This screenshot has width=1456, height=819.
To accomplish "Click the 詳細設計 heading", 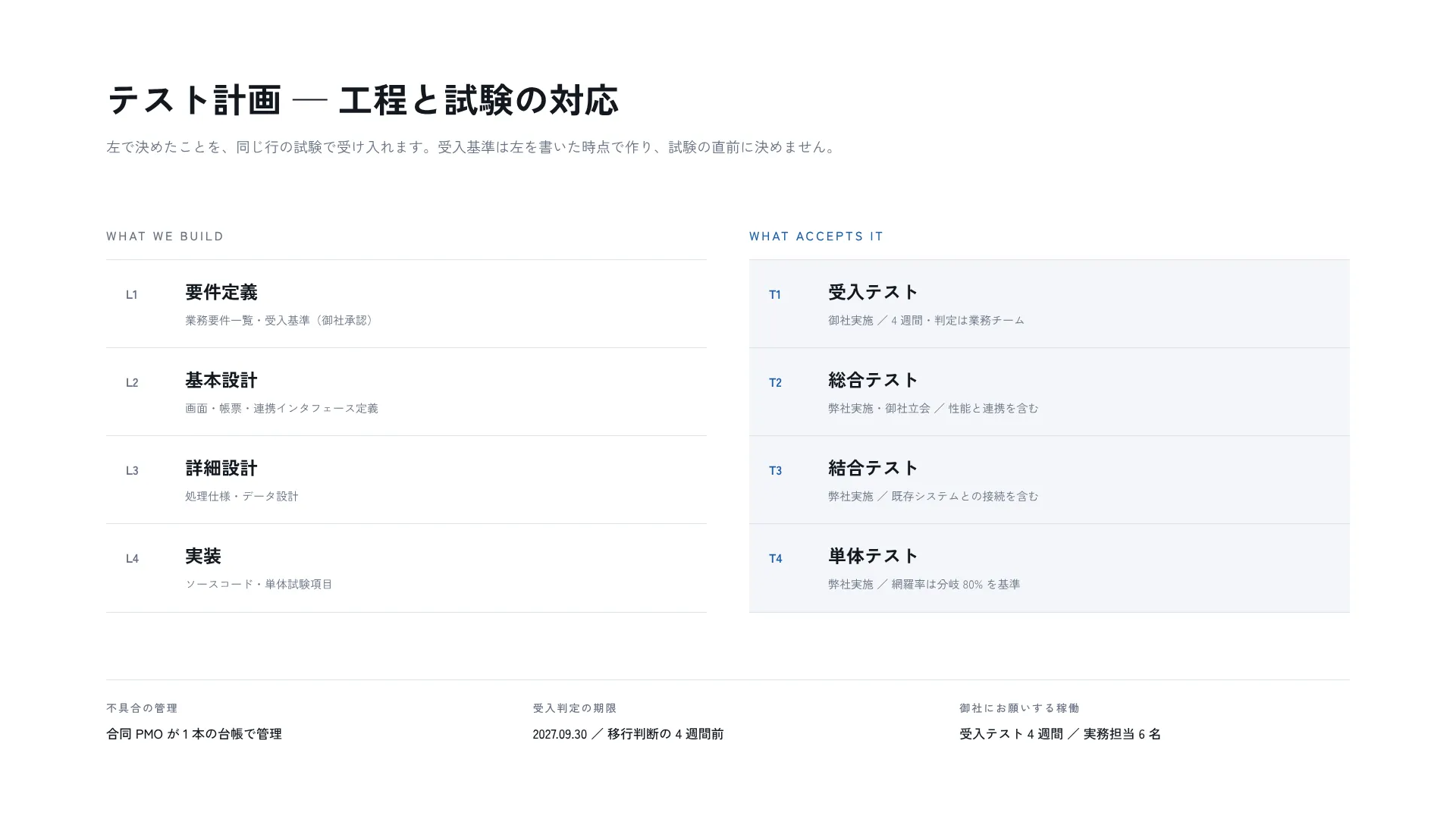I will click(221, 469).
